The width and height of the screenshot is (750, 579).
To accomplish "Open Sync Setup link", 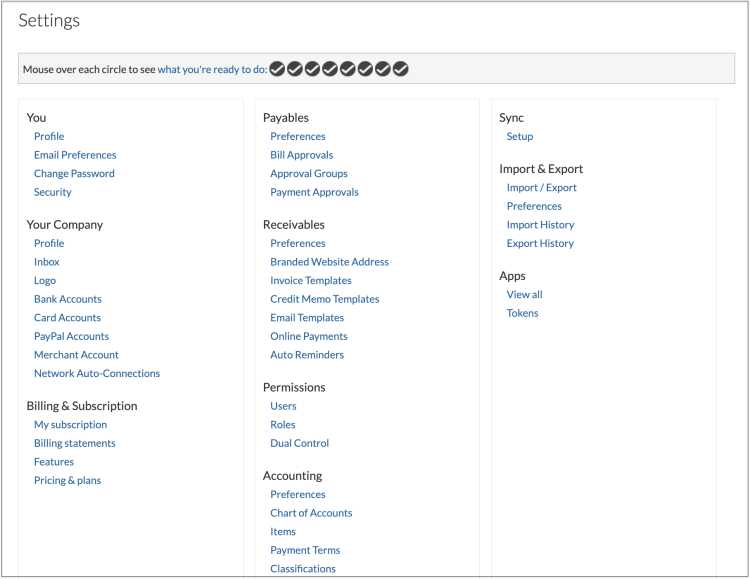I will [x=519, y=136].
